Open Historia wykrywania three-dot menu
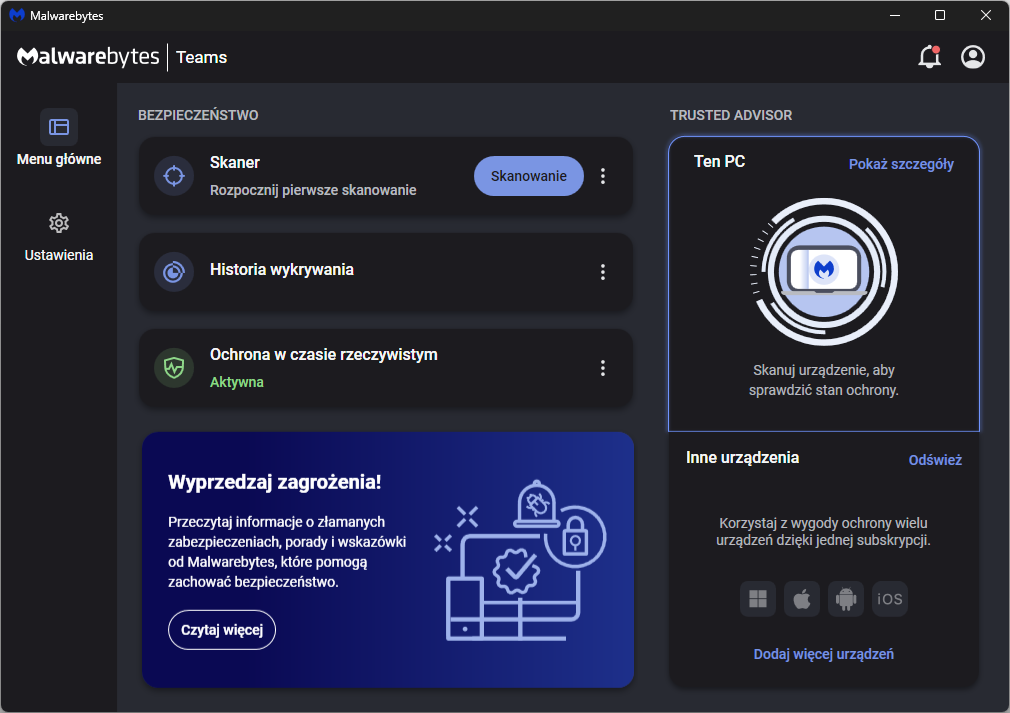Image resolution: width=1010 pixels, height=713 pixels. pos(603,272)
